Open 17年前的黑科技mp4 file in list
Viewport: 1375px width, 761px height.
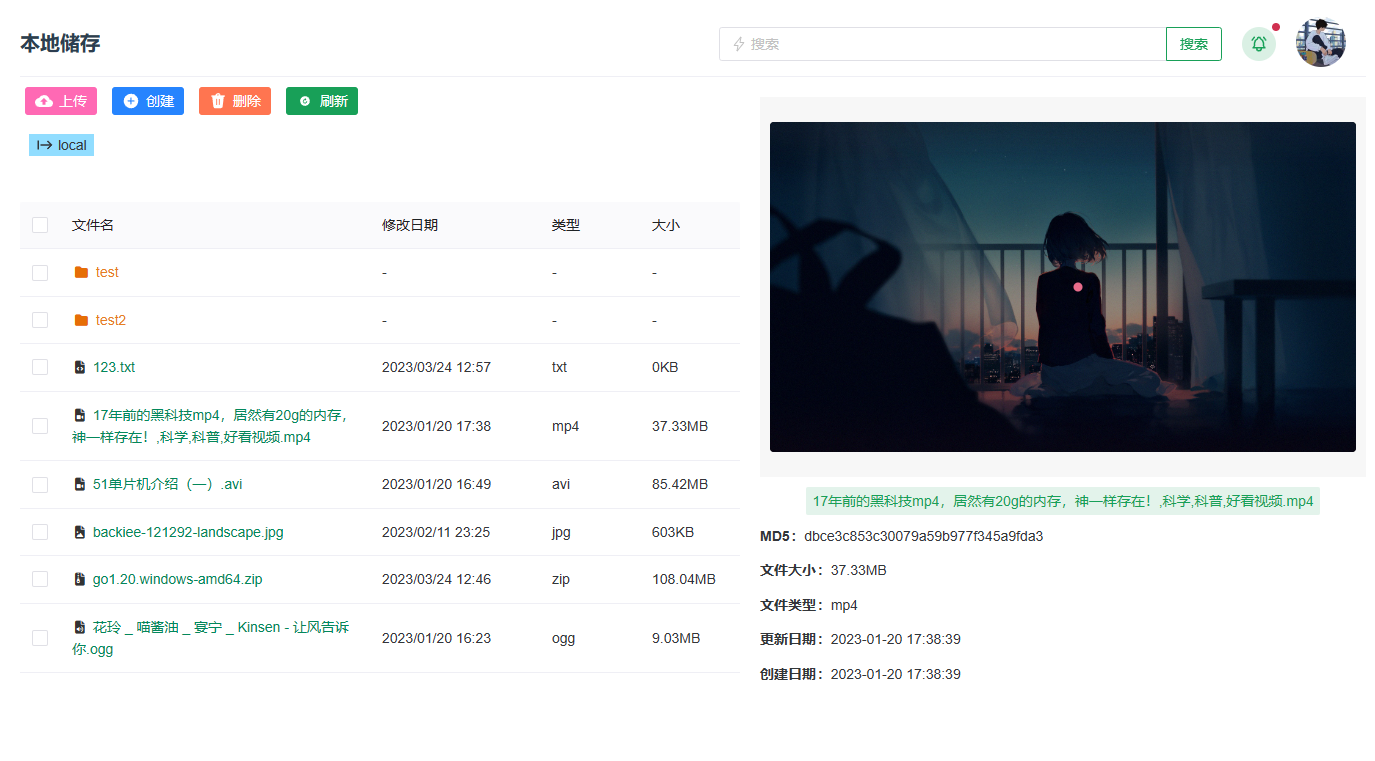[211, 426]
